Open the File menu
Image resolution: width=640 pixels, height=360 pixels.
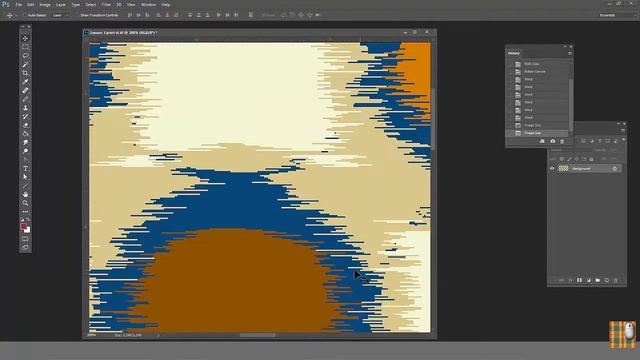[x=18, y=4]
